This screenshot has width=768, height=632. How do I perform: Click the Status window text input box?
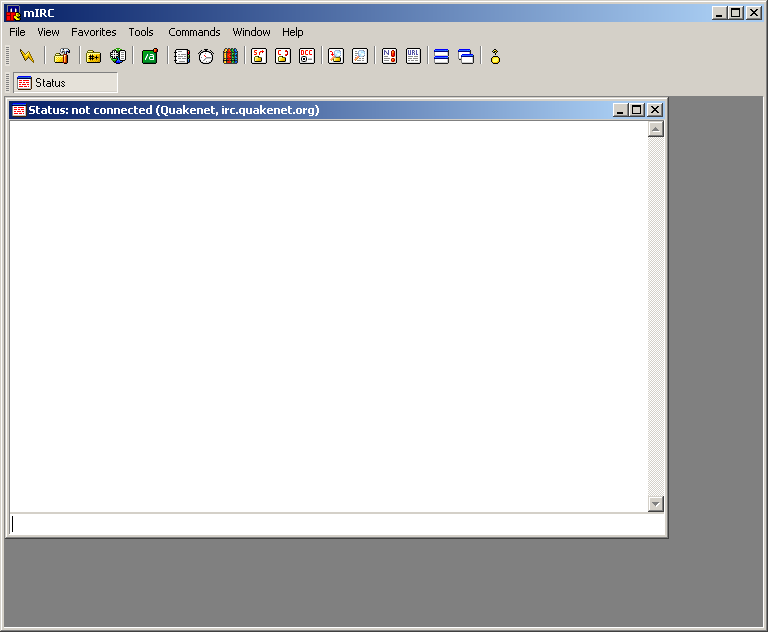click(330, 524)
